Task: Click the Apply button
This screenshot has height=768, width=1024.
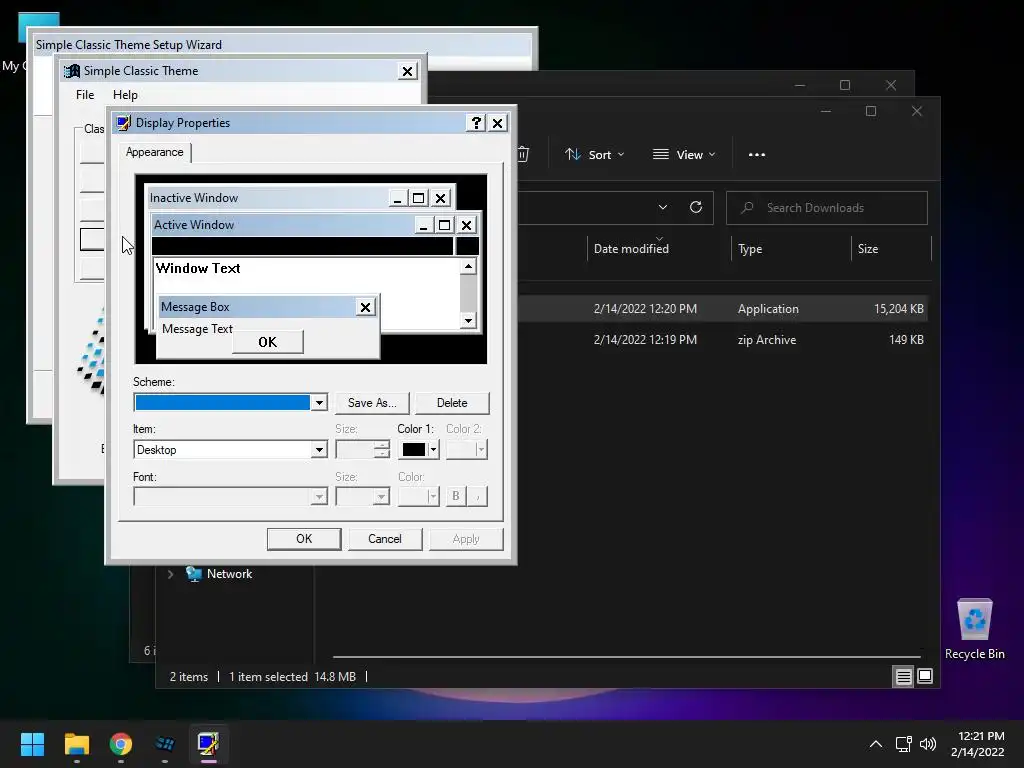Action: (x=466, y=539)
